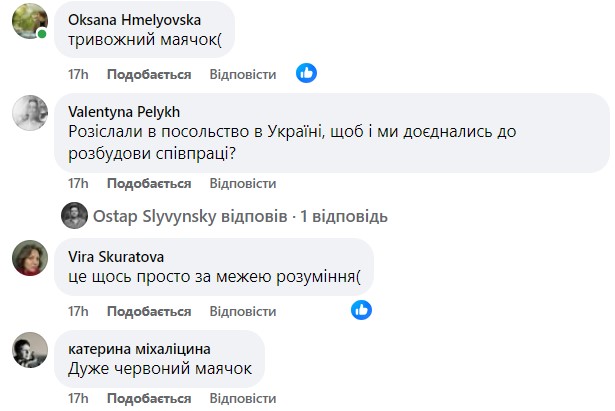
Task: Click катерина міхаліцина's profile avatar
Action: tap(30, 350)
